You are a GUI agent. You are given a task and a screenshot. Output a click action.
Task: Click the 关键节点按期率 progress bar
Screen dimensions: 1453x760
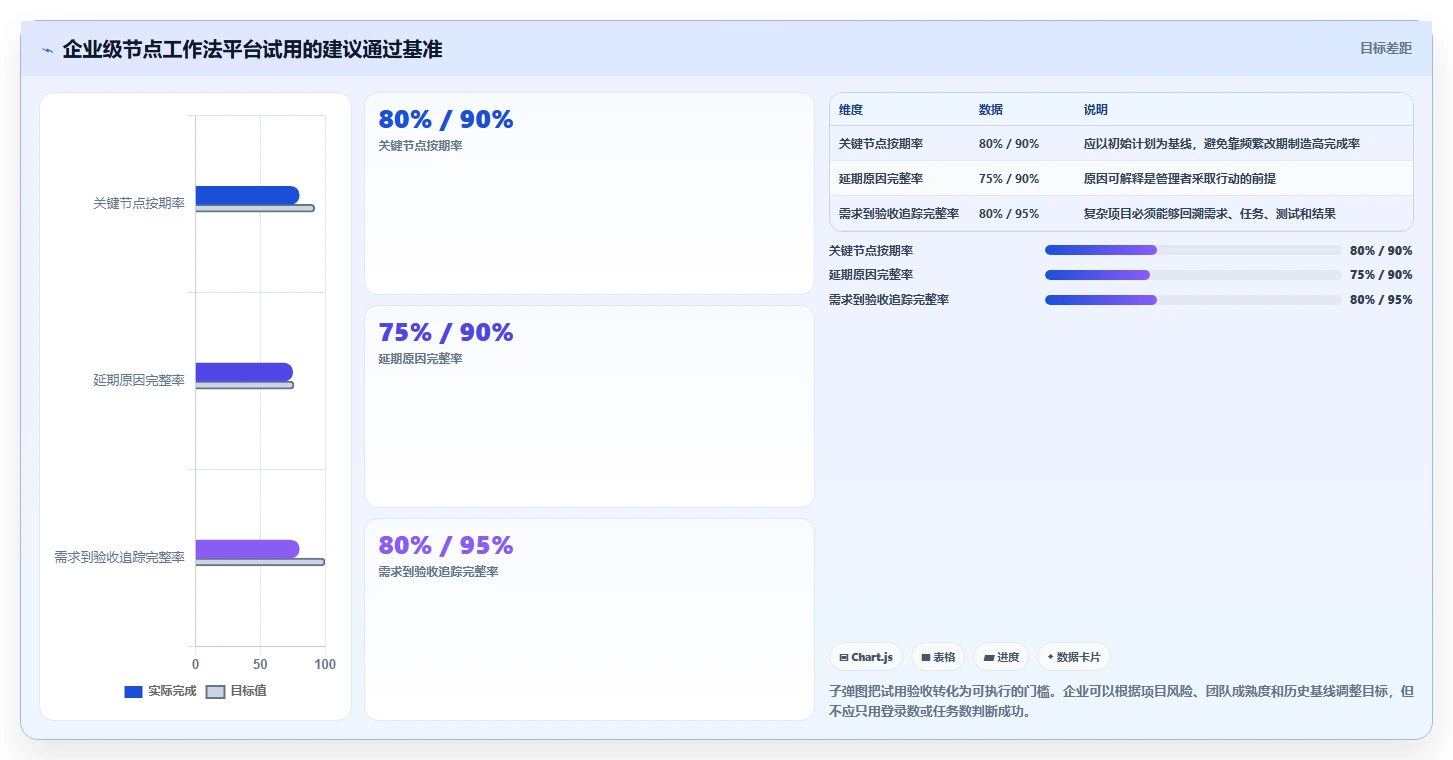[1193, 250]
